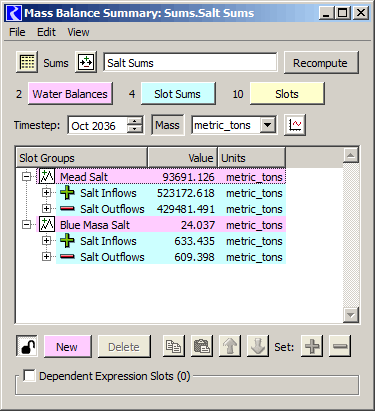Viewport: 375px width, 411px height.
Task: Click the Units column header
Action: tap(252, 157)
